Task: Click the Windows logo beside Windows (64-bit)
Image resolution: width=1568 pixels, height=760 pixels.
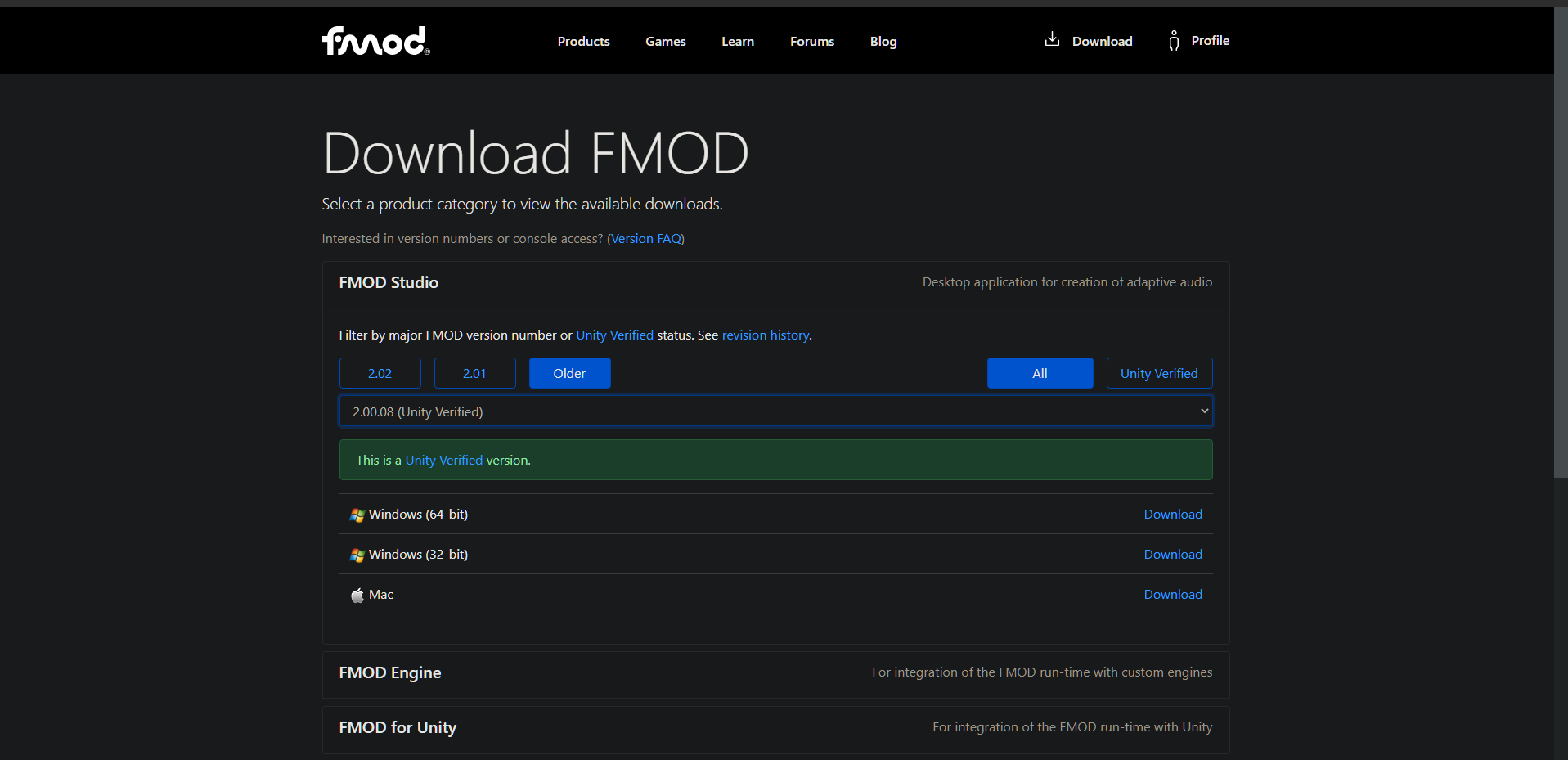Action: click(357, 515)
